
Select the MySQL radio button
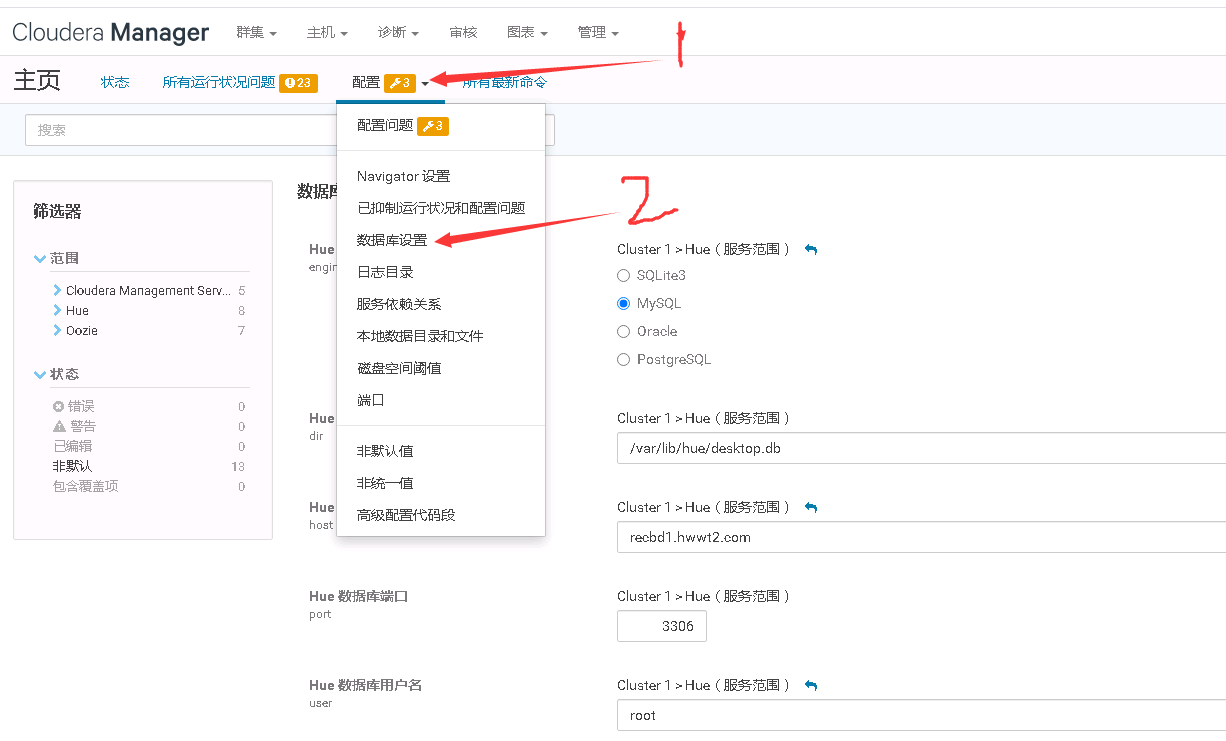tap(624, 303)
